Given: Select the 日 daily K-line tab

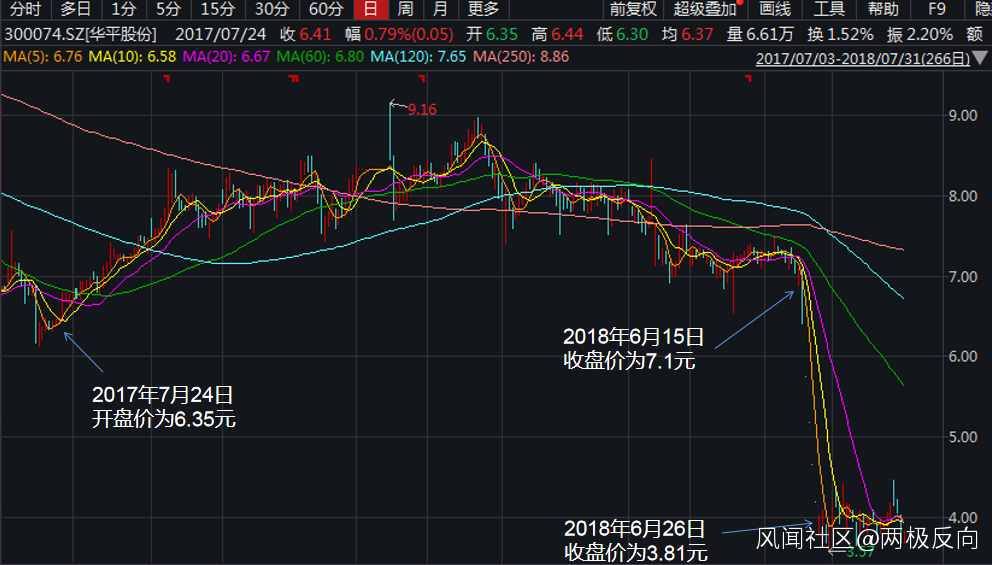Looking at the screenshot, I should 371,10.
